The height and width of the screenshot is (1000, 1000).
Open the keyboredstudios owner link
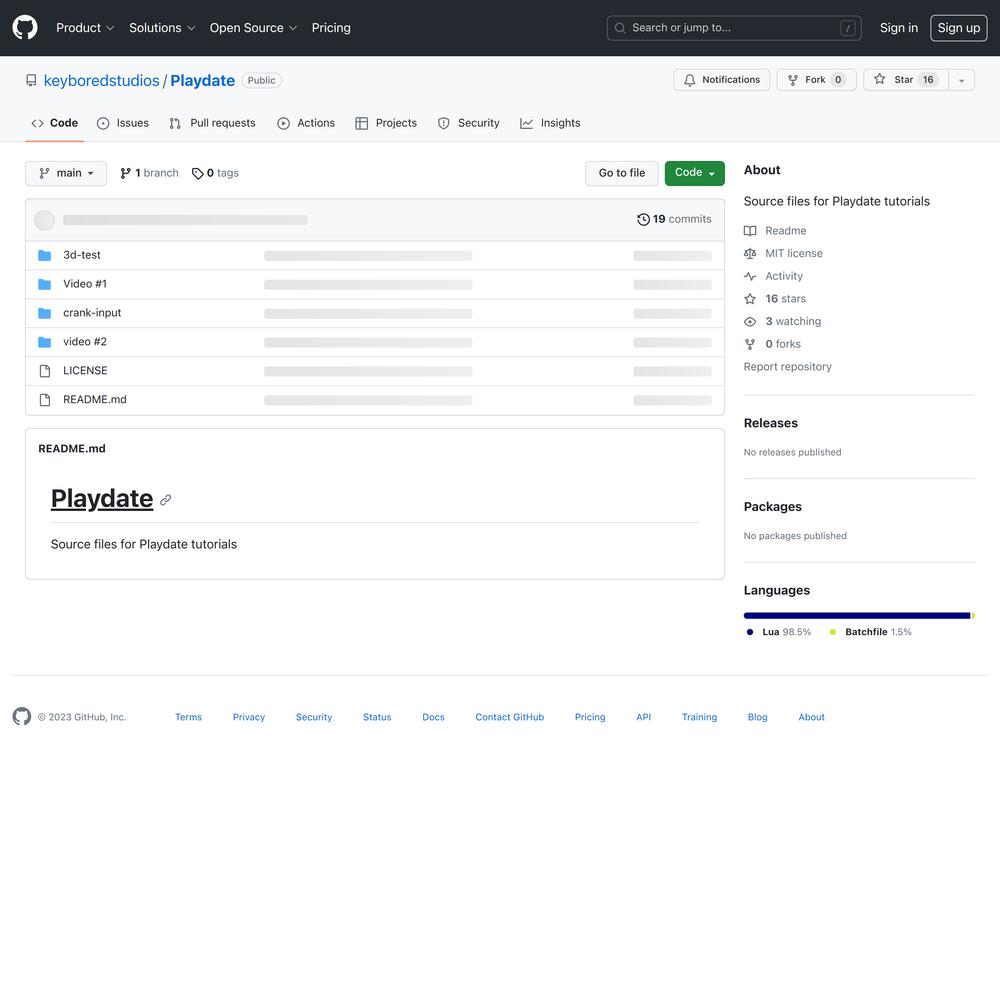pos(101,80)
